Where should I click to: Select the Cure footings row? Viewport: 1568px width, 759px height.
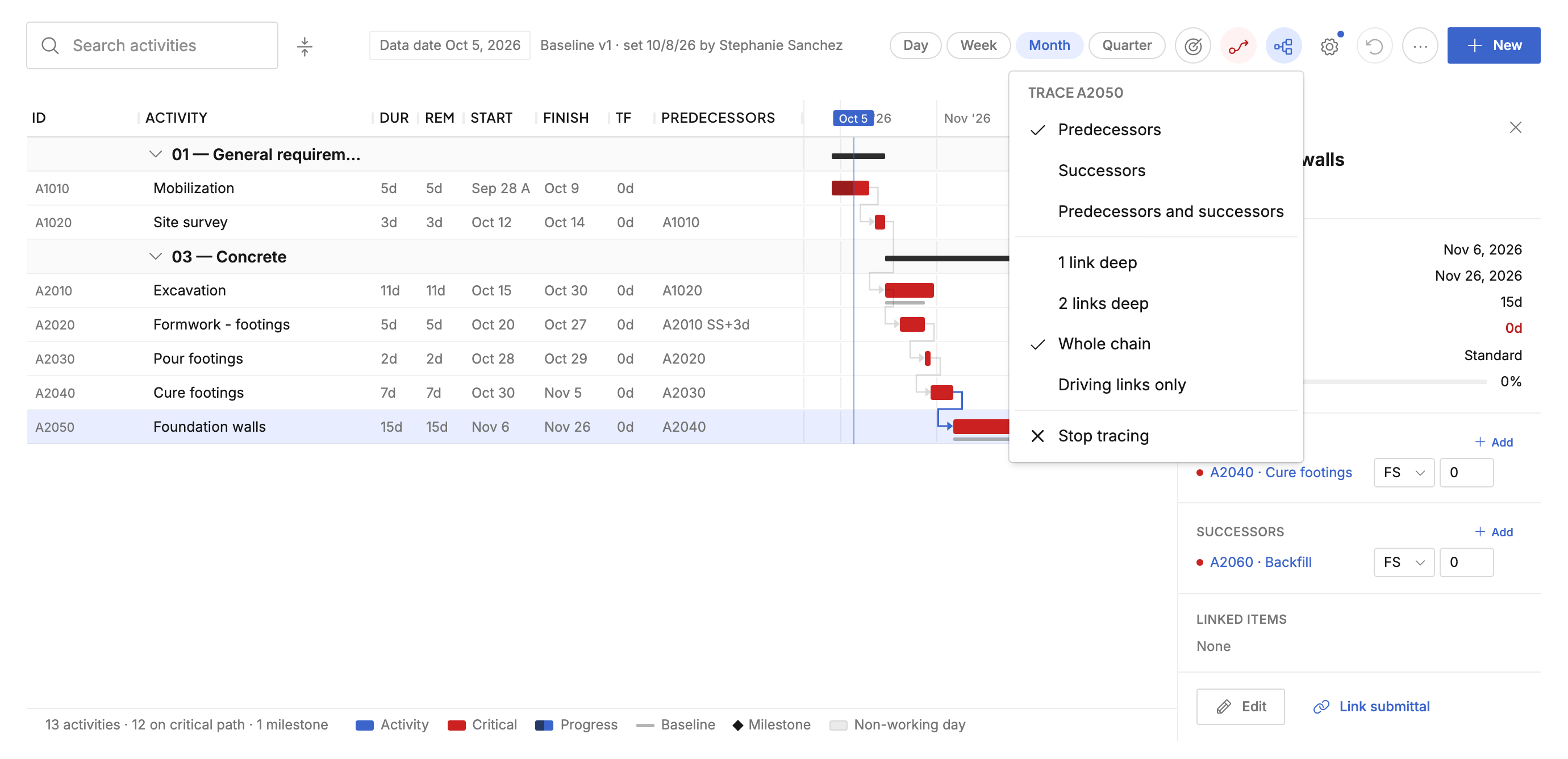415,393
